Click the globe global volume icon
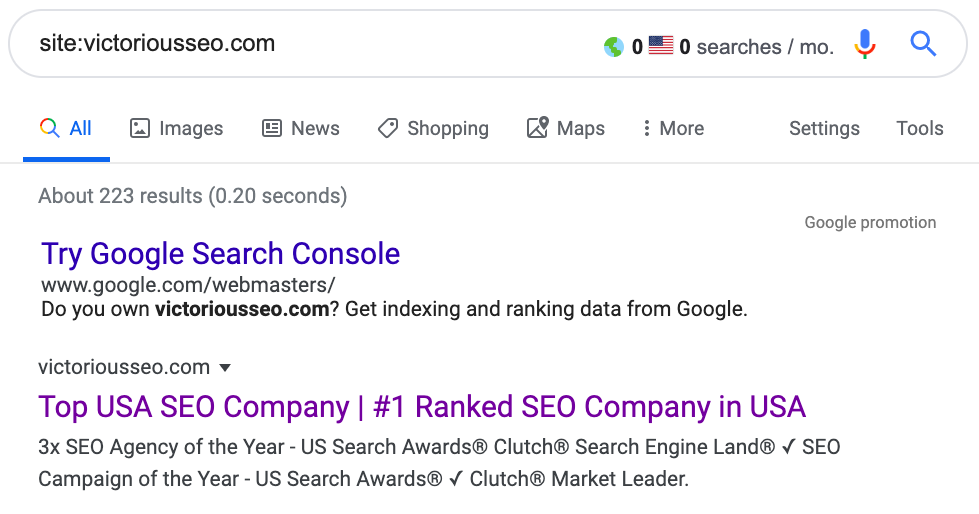The width and height of the screenshot is (979, 514). (x=614, y=46)
